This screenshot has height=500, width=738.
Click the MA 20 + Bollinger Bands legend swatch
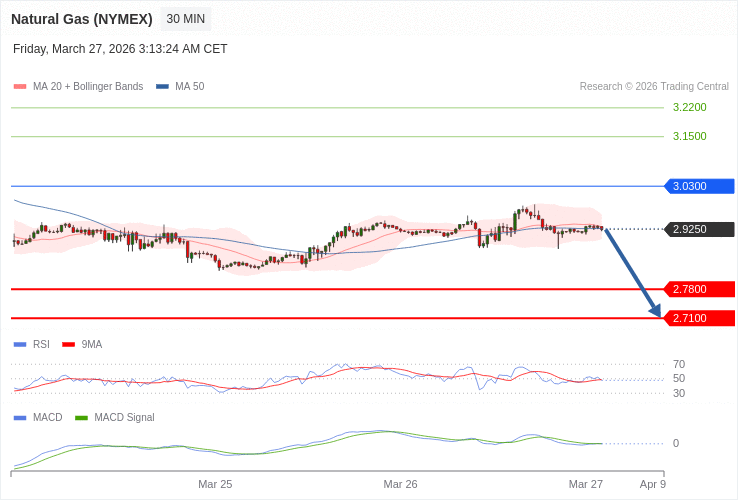point(20,87)
